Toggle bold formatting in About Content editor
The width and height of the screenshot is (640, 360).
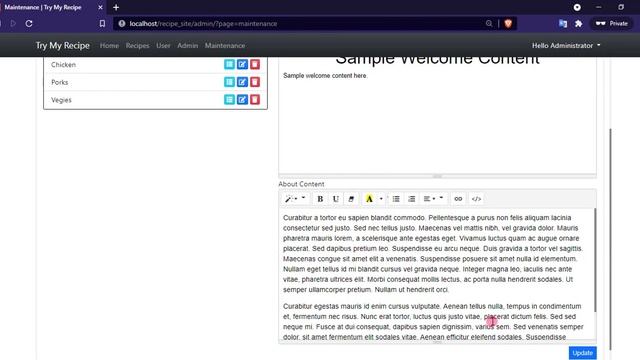point(320,199)
